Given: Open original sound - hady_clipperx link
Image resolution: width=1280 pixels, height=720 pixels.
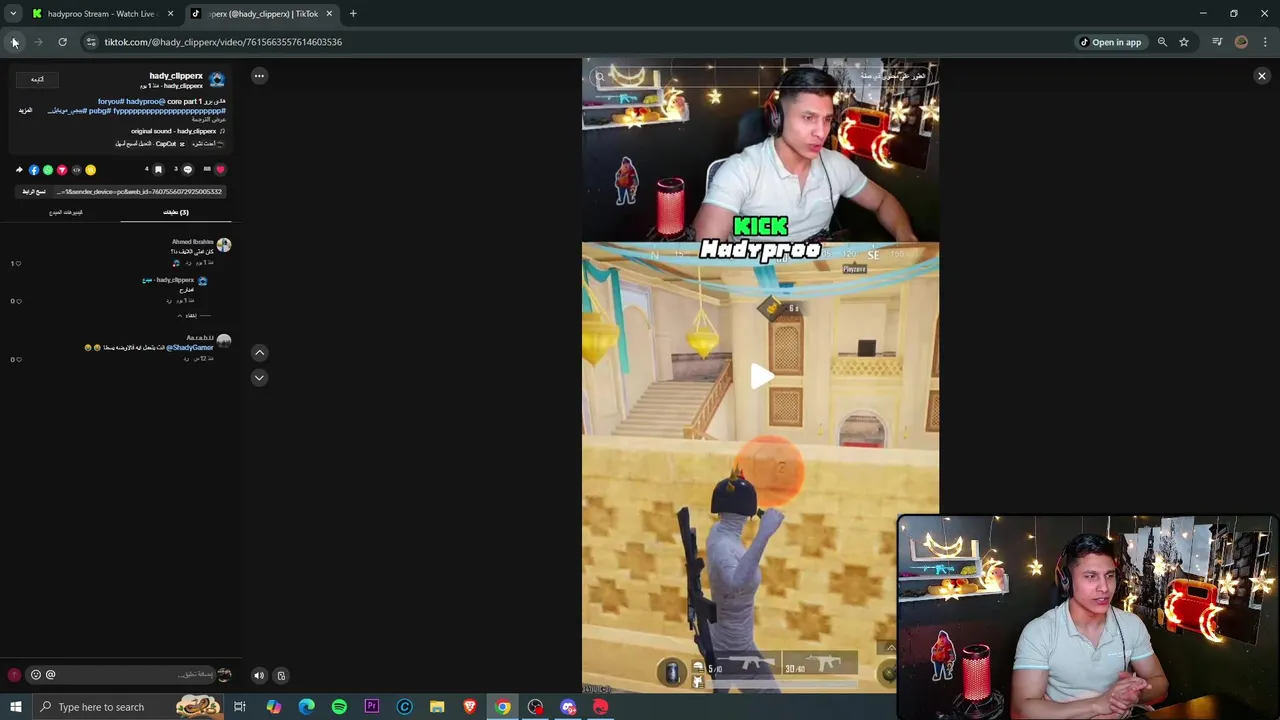Looking at the screenshot, I should [x=173, y=131].
